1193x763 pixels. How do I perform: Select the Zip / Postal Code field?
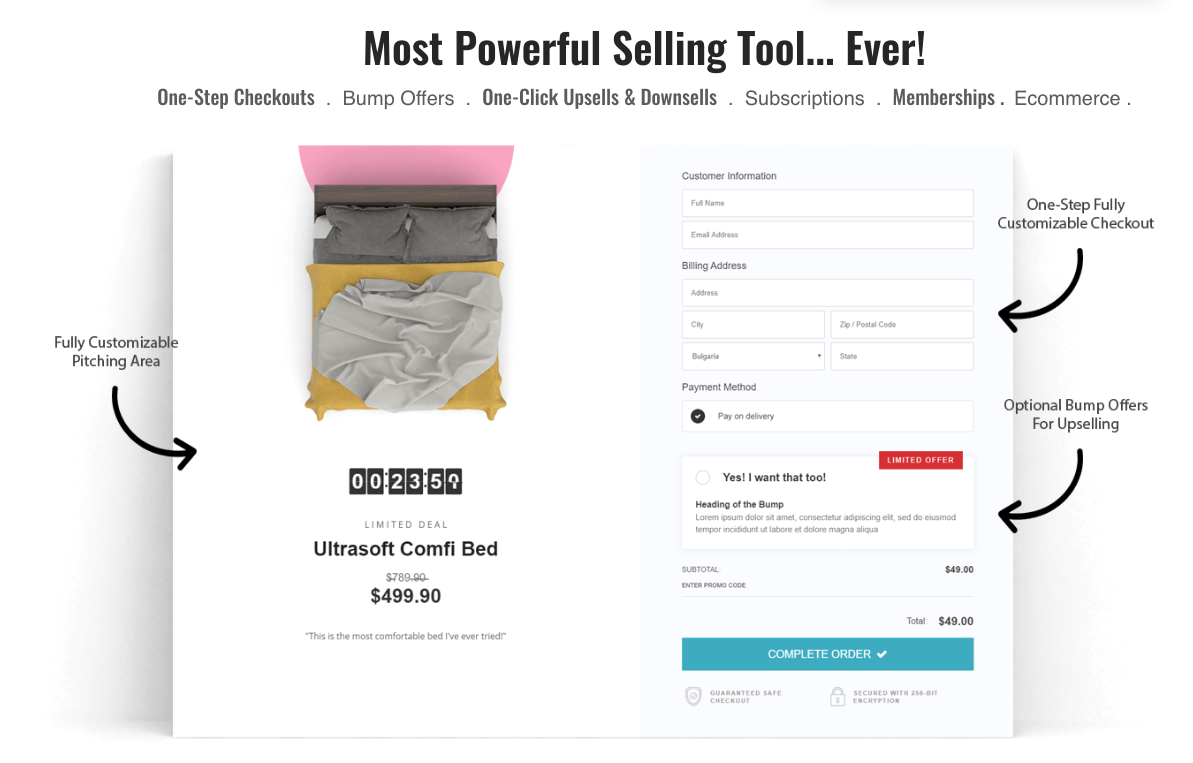[901, 325]
